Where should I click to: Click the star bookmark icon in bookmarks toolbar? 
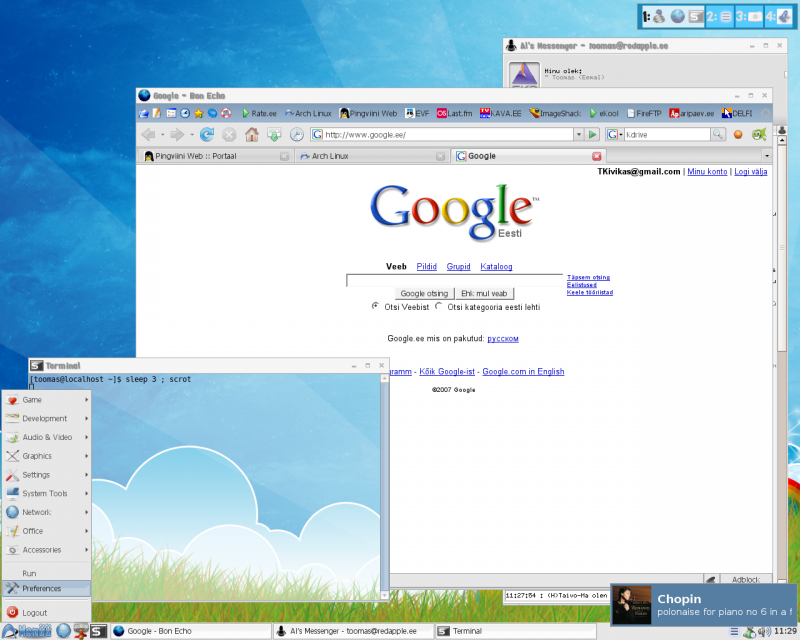click(198, 113)
